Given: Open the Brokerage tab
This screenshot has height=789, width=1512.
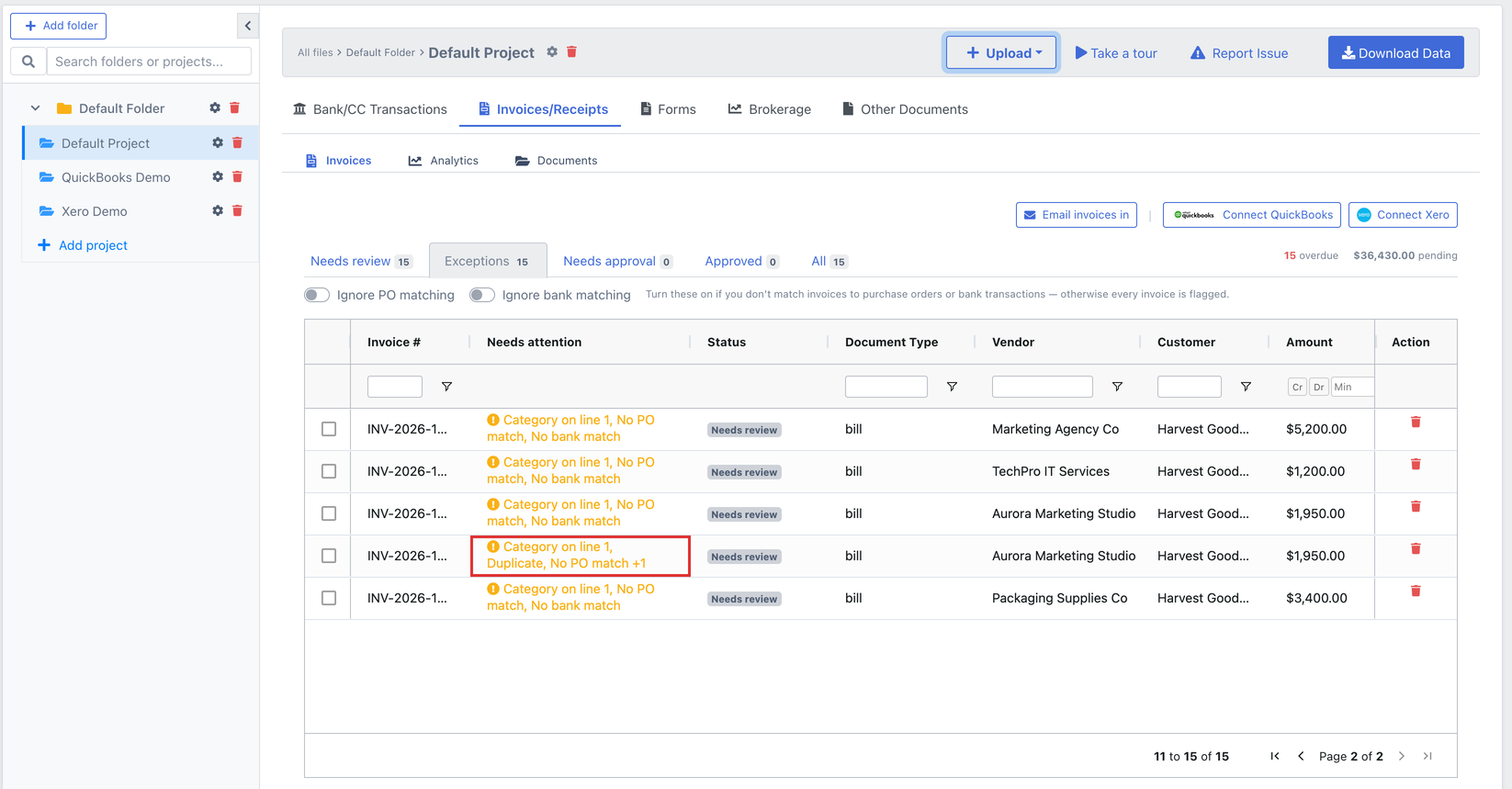Looking at the screenshot, I should [x=770, y=109].
